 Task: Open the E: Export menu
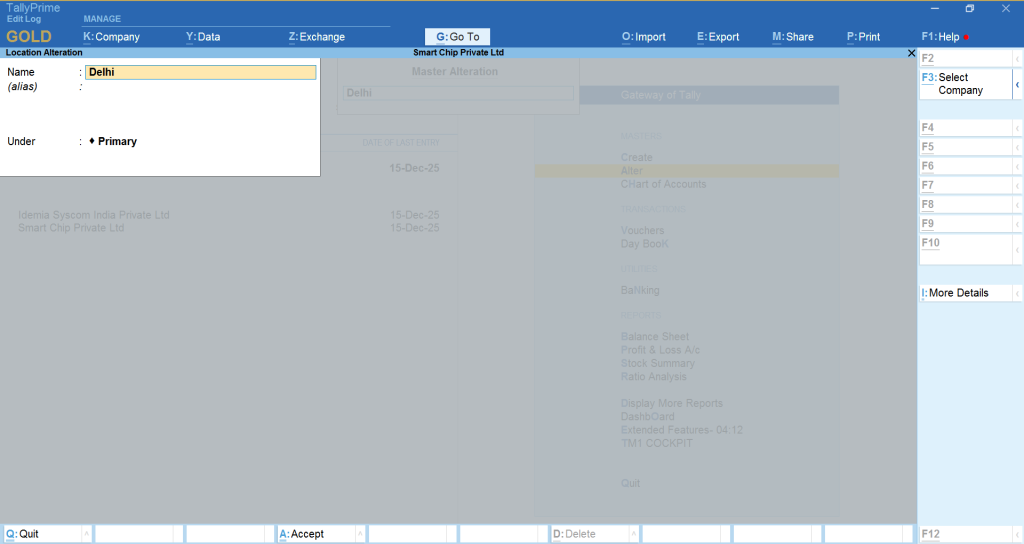718,37
